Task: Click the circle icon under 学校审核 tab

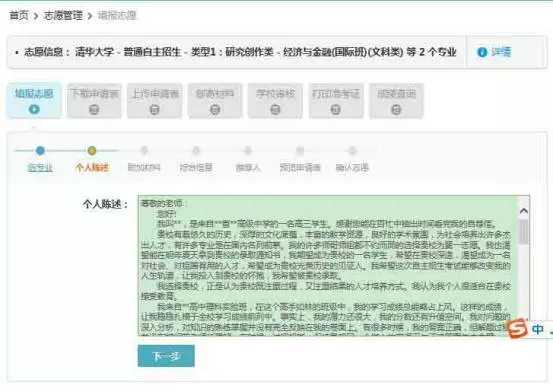Action: pyautogui.click(x=275, y=110)
